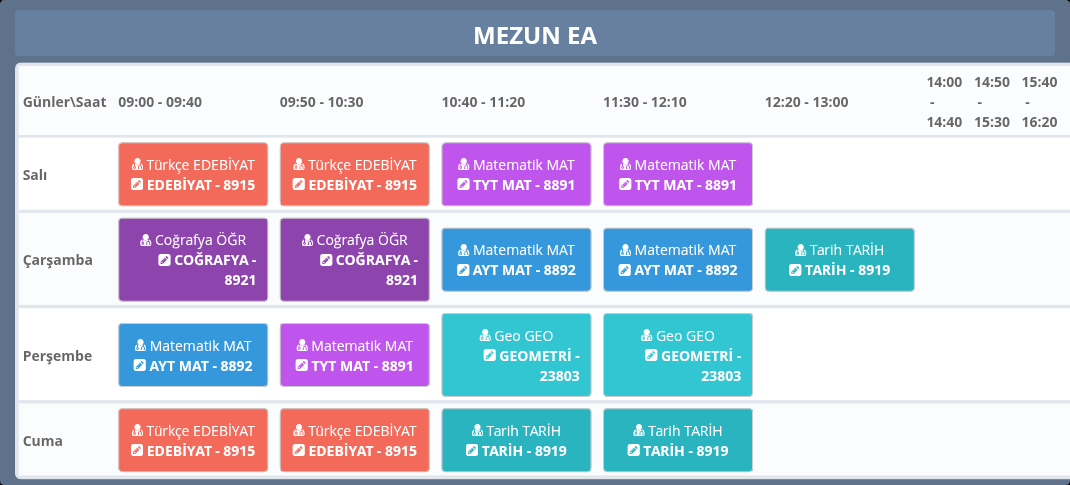
Task: Click edit icon on Salı 10:40 TYT MAT card
Action: pyautogui.click(x=463, y=185)
